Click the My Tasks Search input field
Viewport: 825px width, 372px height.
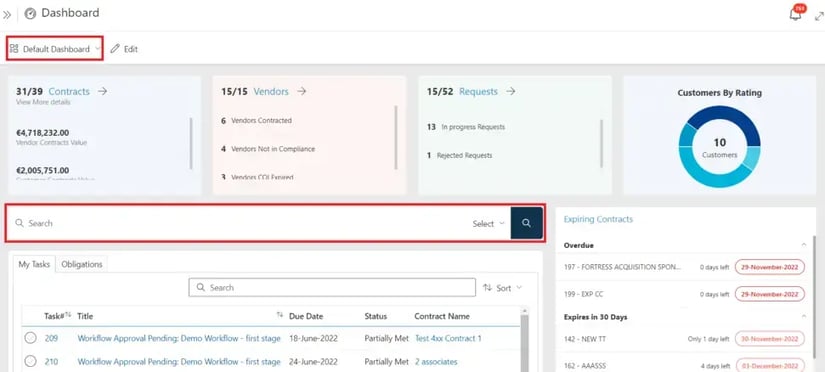pos(332,287)
